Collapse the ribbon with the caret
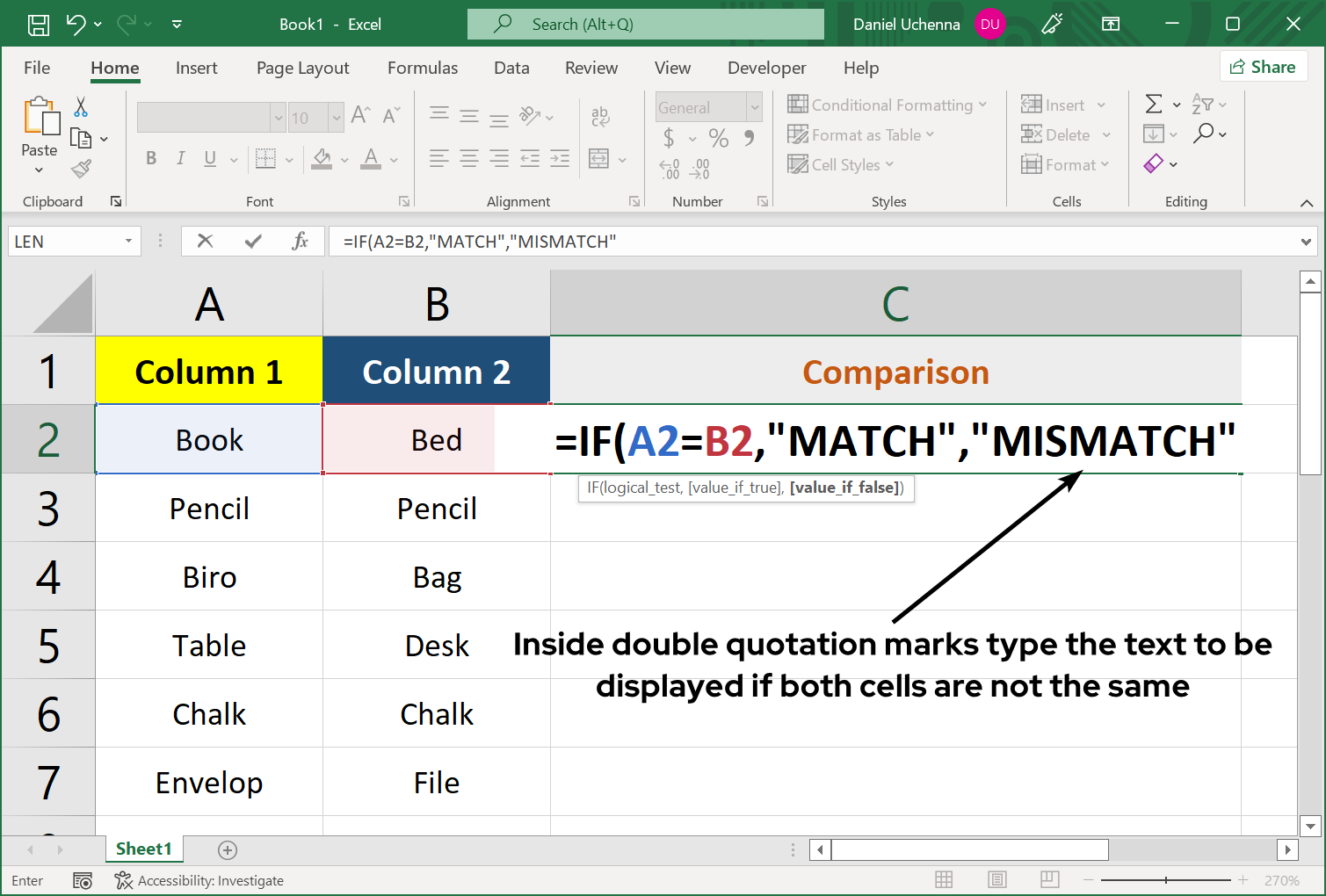Image resolution: width=1326 pixels, height=896 pixels. point(1307,203)
